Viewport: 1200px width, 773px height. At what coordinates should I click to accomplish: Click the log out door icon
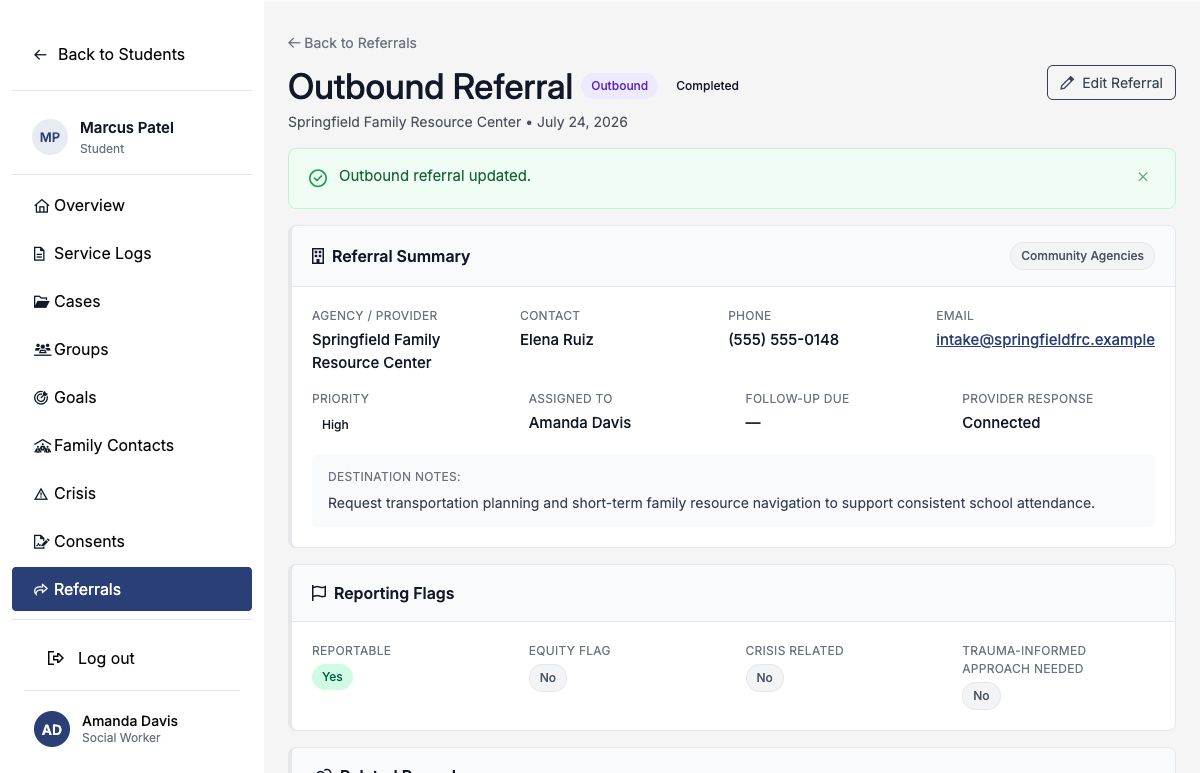coord(56,658)
